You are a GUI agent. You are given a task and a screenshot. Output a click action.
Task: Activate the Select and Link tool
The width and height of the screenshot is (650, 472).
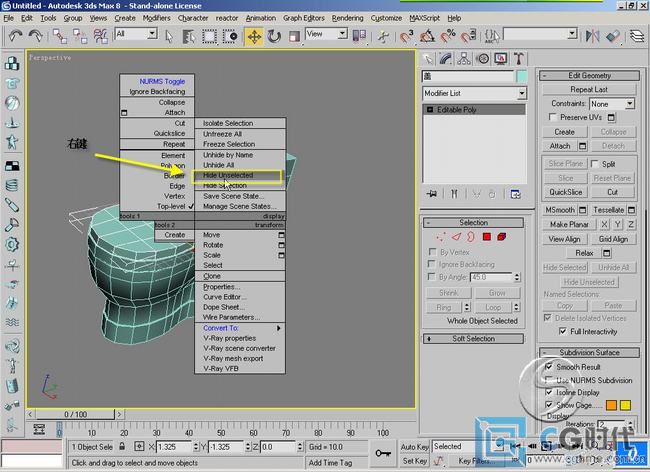click(60, 36)
